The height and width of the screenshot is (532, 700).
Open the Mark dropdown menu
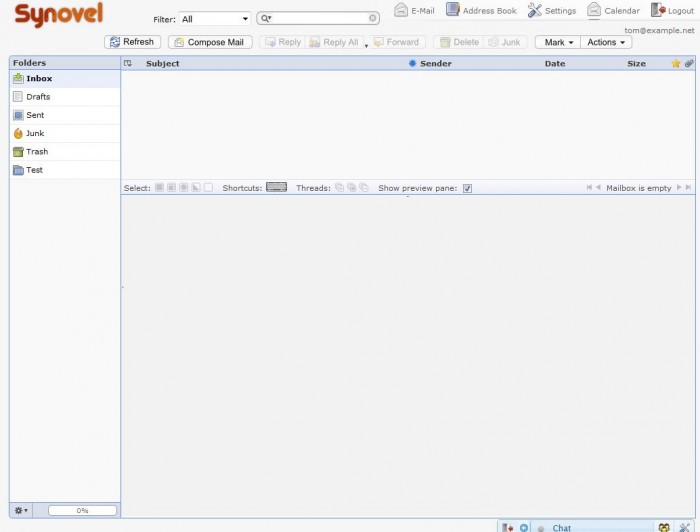tap(558, 42)
